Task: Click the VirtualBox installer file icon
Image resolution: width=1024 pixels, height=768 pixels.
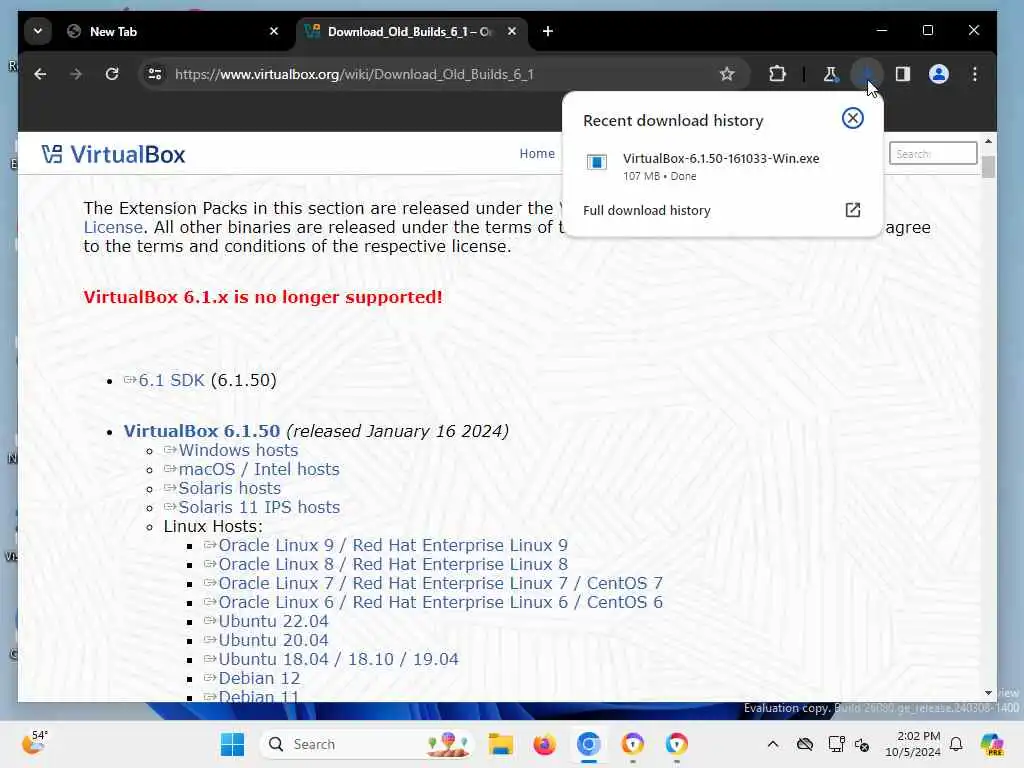Action: click(596, 162)
